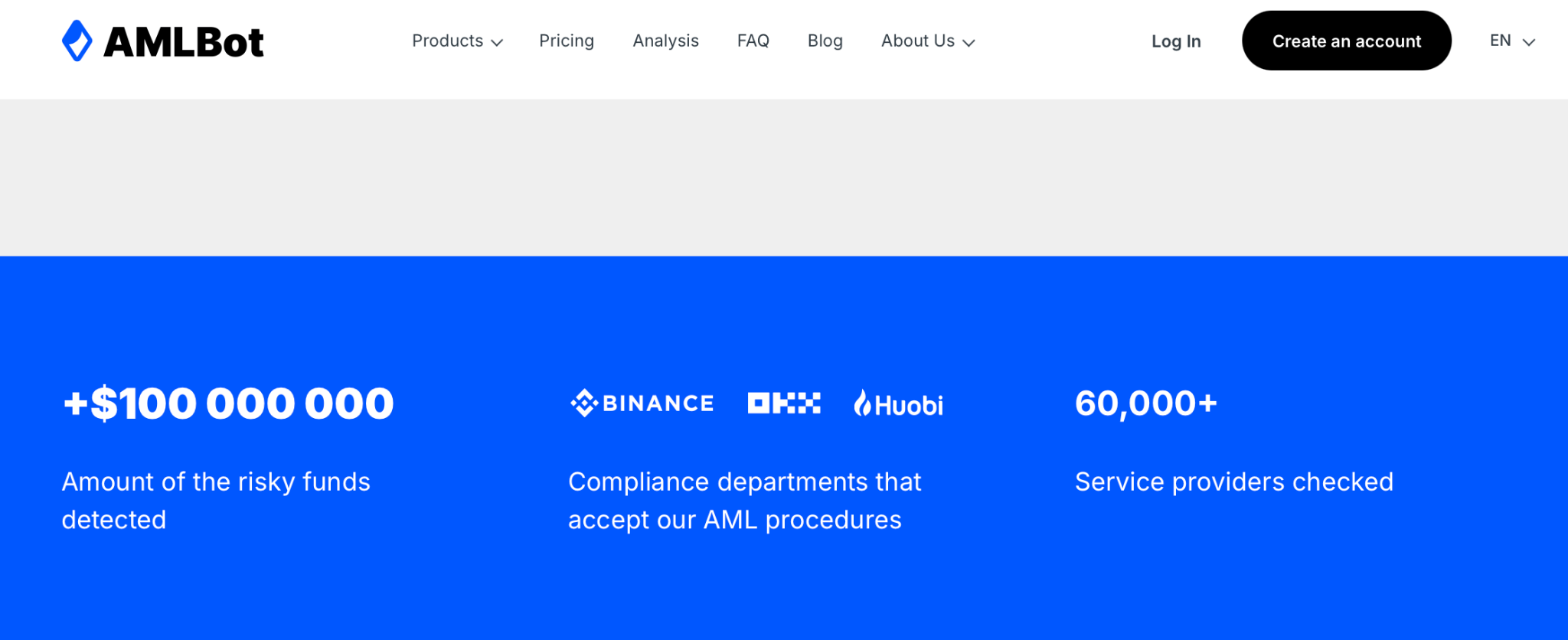Click the Huobi logo
Viewport: 1568px width, 640px height.
[898, 403]
